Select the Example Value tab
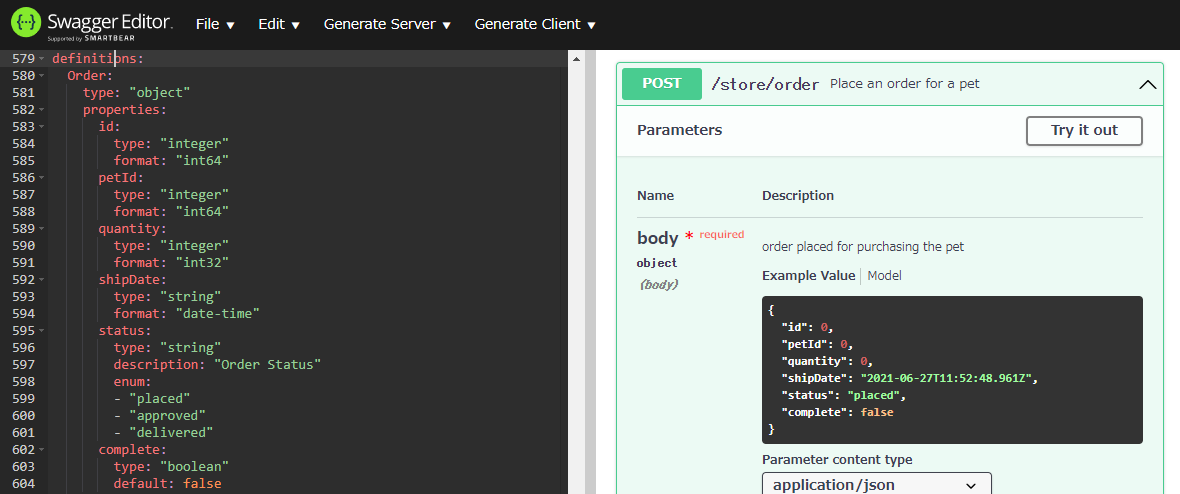1180x494 pixels. point(808,276)
